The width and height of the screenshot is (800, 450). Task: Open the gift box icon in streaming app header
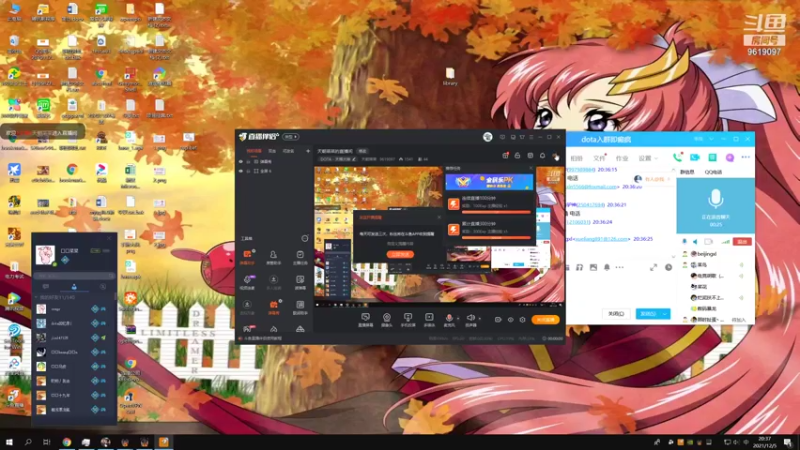[505, 156]
